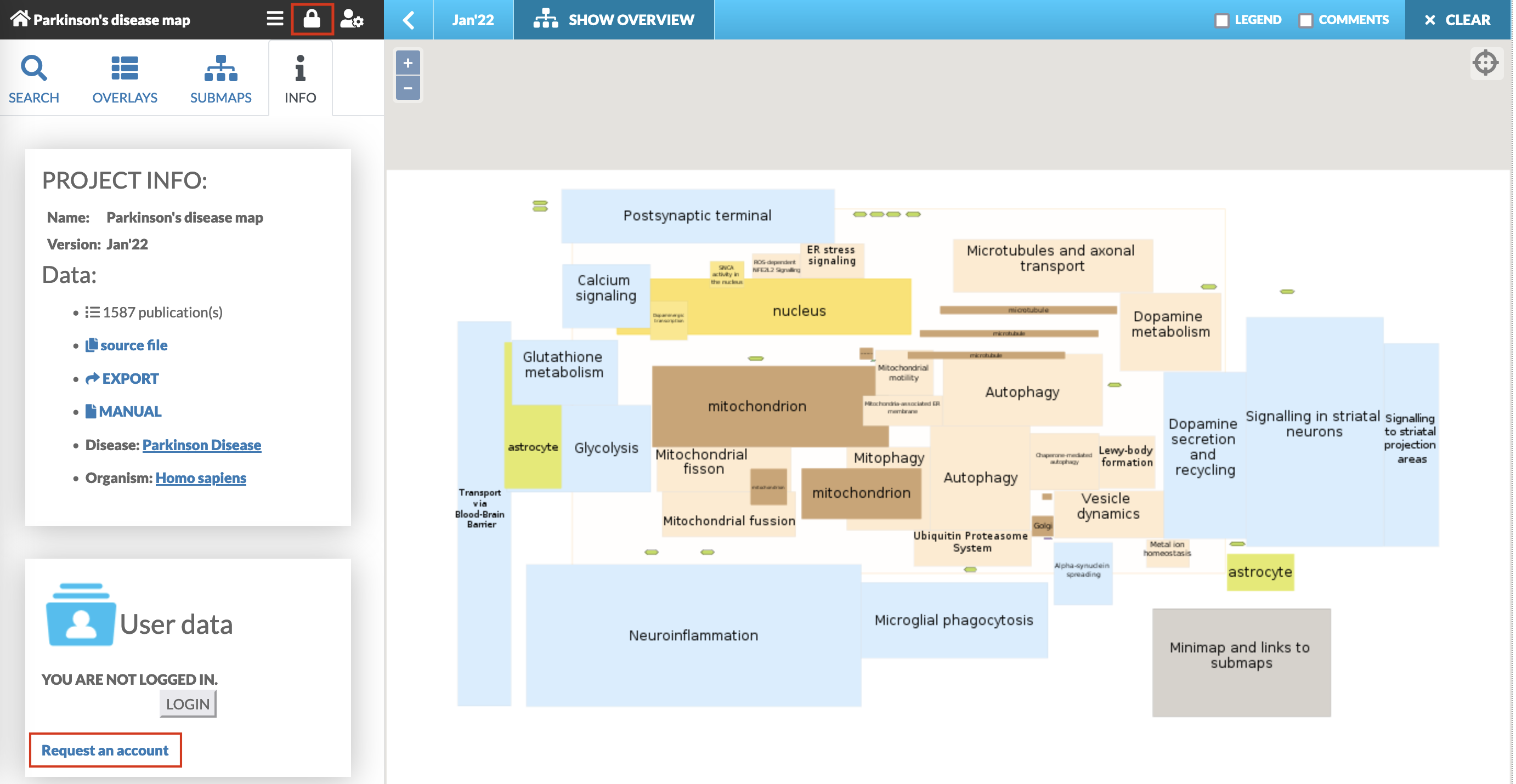Click the lock icon in the header
The height and width of the screenshot is (784, 1516).
pos(312,19)
